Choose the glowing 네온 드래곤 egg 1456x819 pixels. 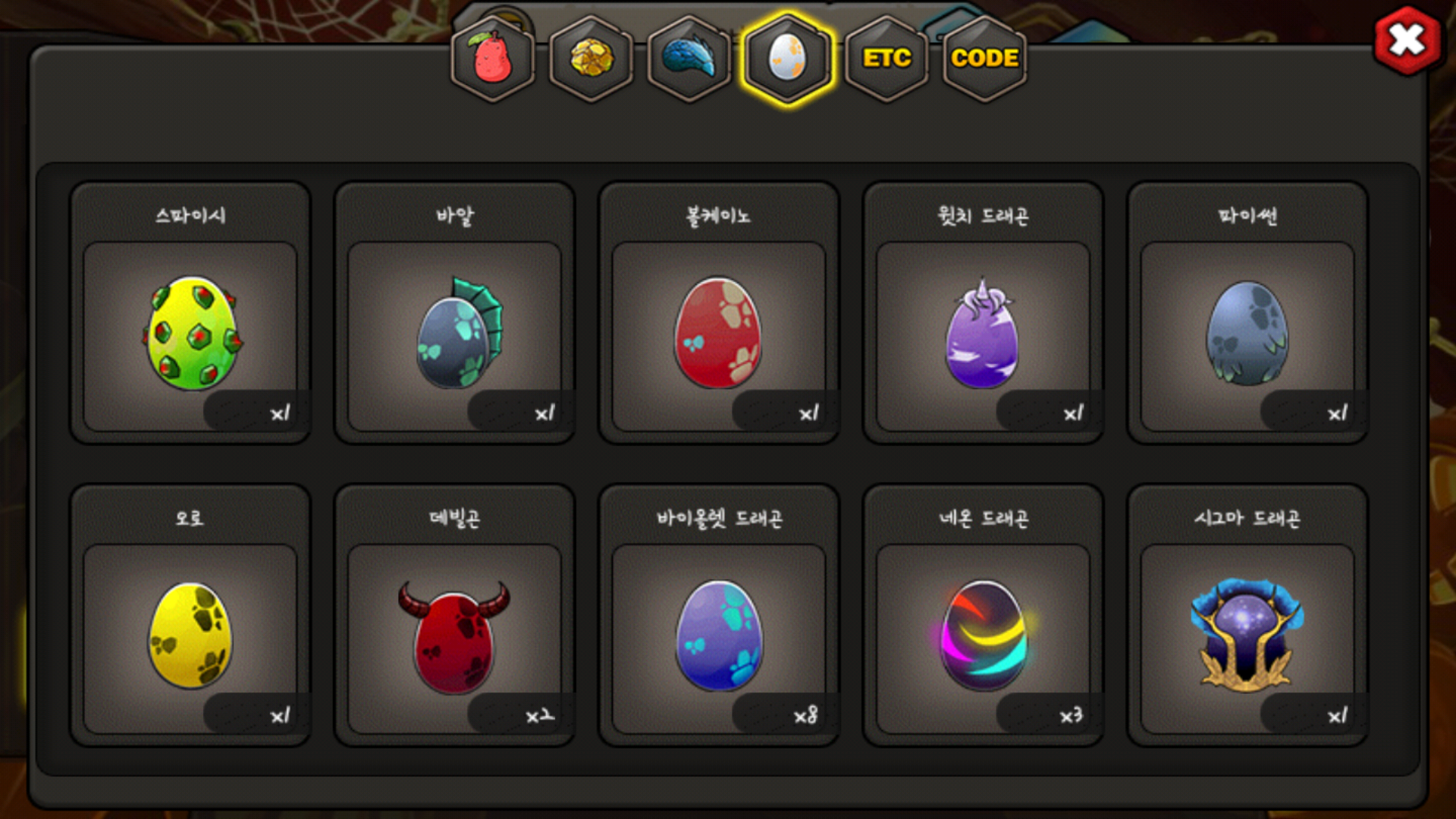(x=983, y=635)
